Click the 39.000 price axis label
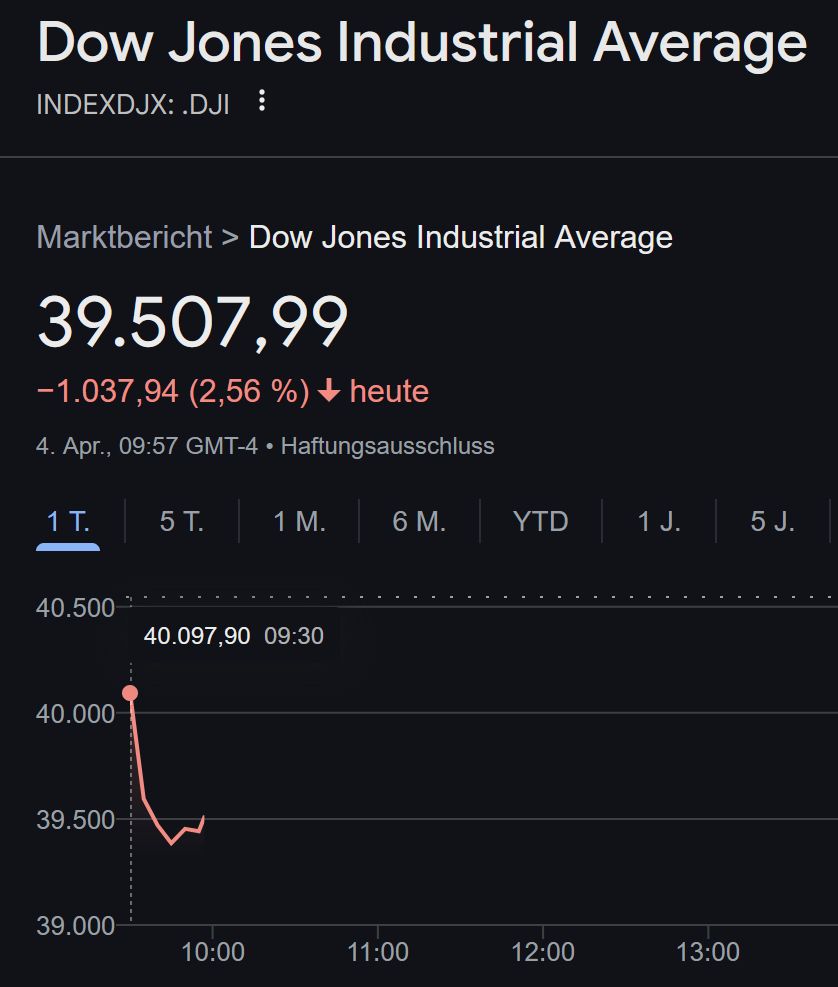The width and height of the screenshot is (838, 987). 76,926
